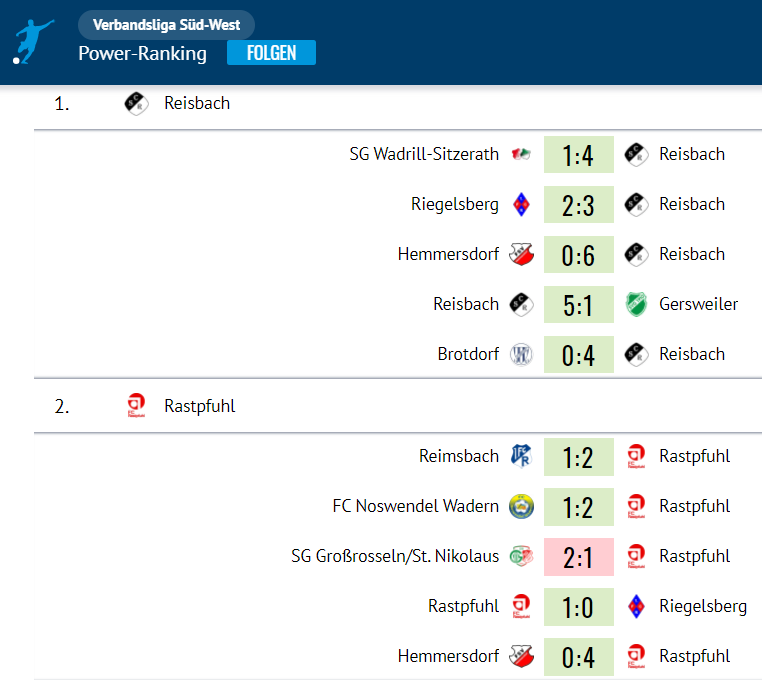Screen dimensions: 762x680
Task: Select the Rastpfuhl team name at rank 2
Action: coord(200,406)
